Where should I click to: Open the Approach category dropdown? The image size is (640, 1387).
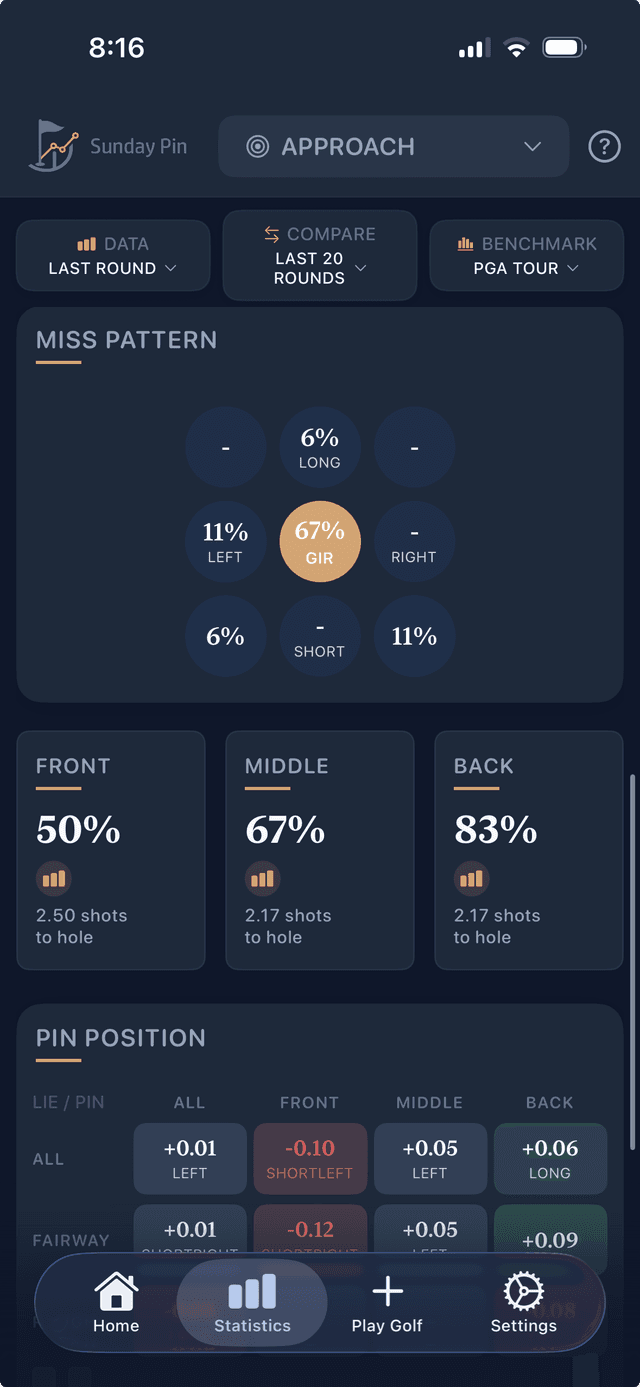tap(393, 147)
